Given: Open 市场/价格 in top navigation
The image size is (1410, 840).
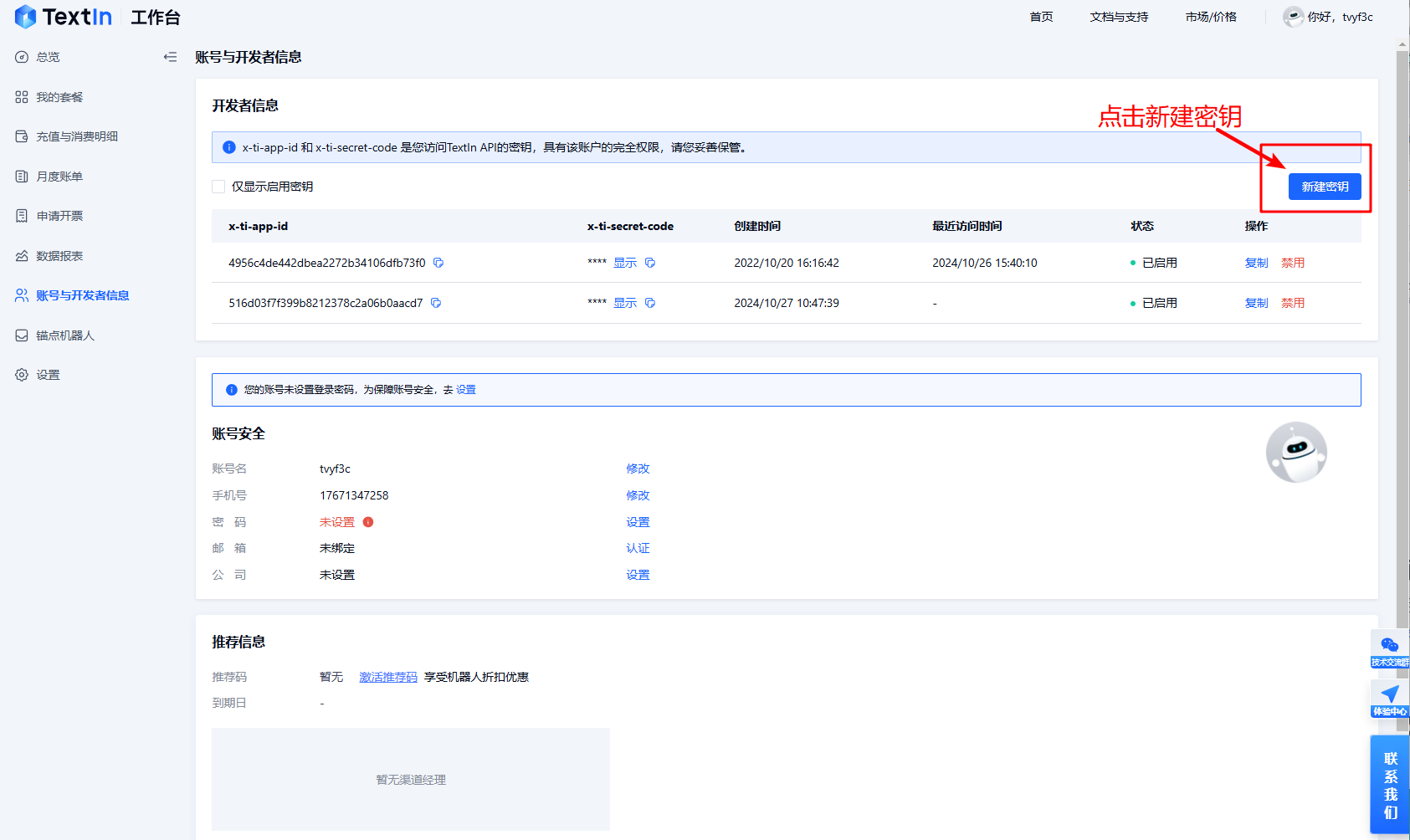Looking at the screenshot, I should coord(1210,17).
